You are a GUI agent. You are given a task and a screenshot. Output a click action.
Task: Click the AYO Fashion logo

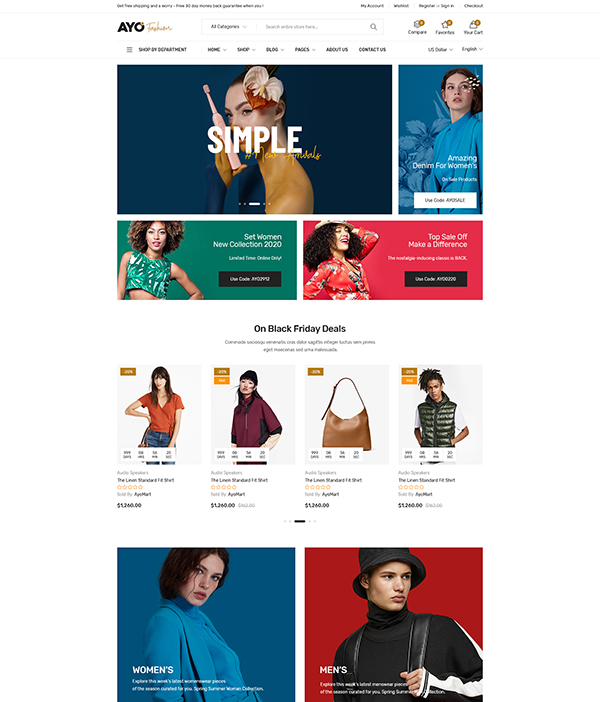coord(145,27)
